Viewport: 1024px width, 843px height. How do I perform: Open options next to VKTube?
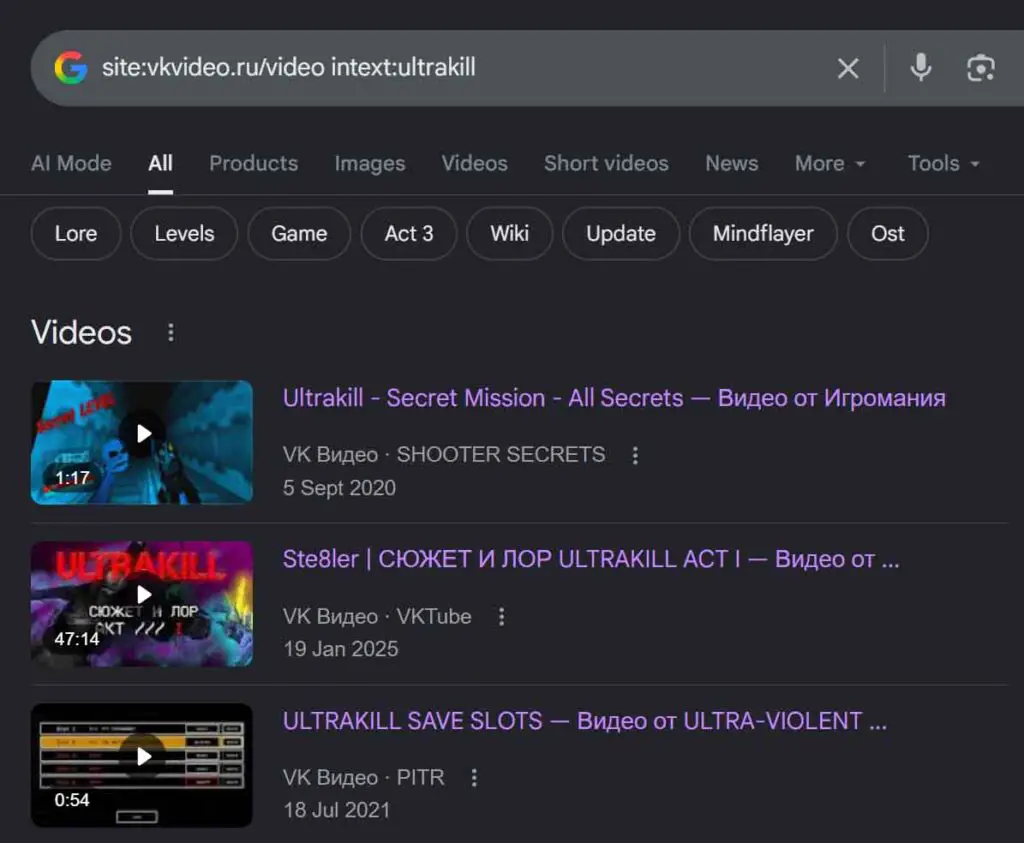tap(501, 616)
